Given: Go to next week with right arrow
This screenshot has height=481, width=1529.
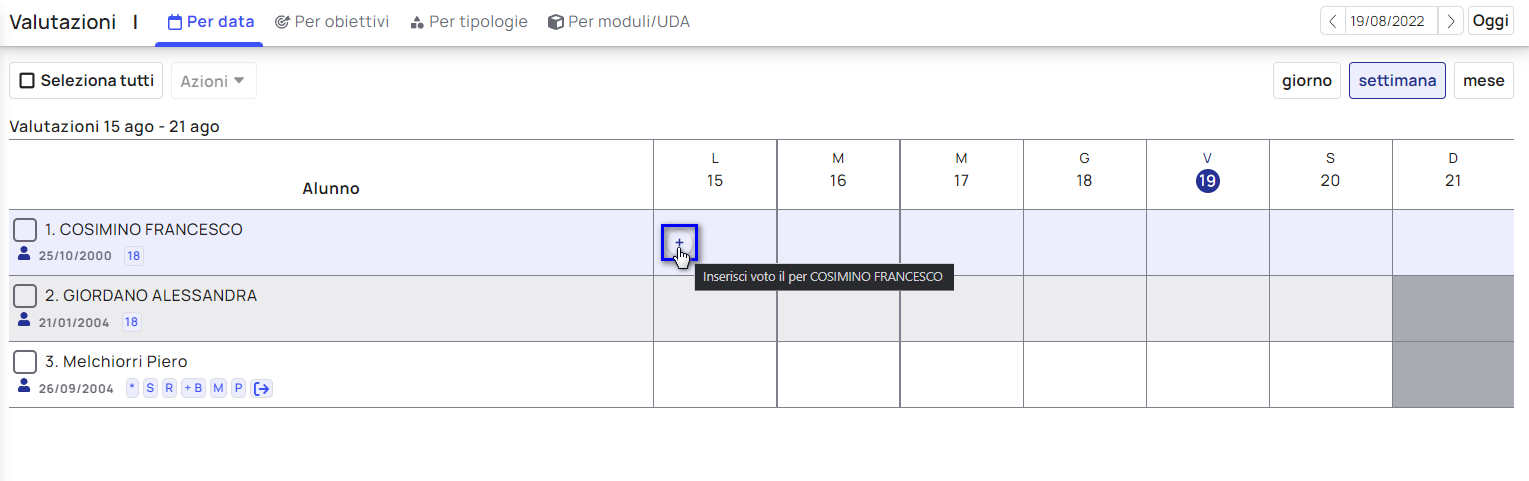Looking at the screenshot, I should point(1451,21).
